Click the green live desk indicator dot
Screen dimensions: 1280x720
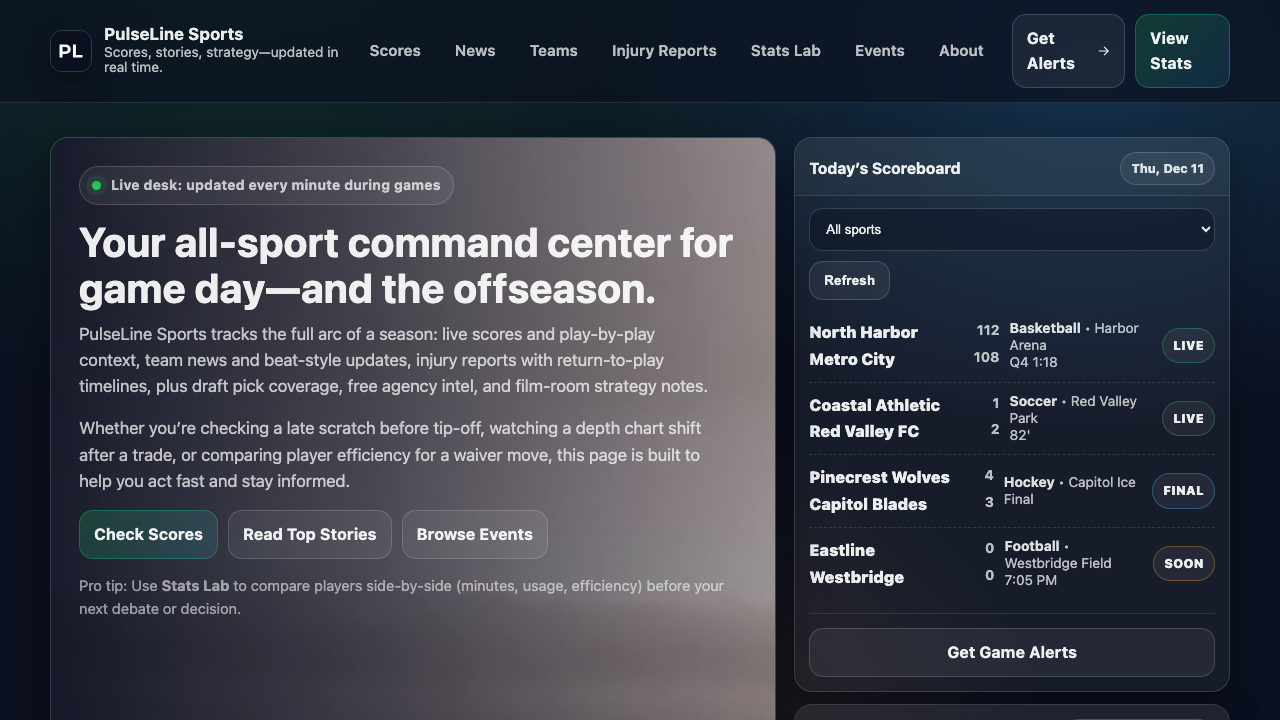point(96,185)
